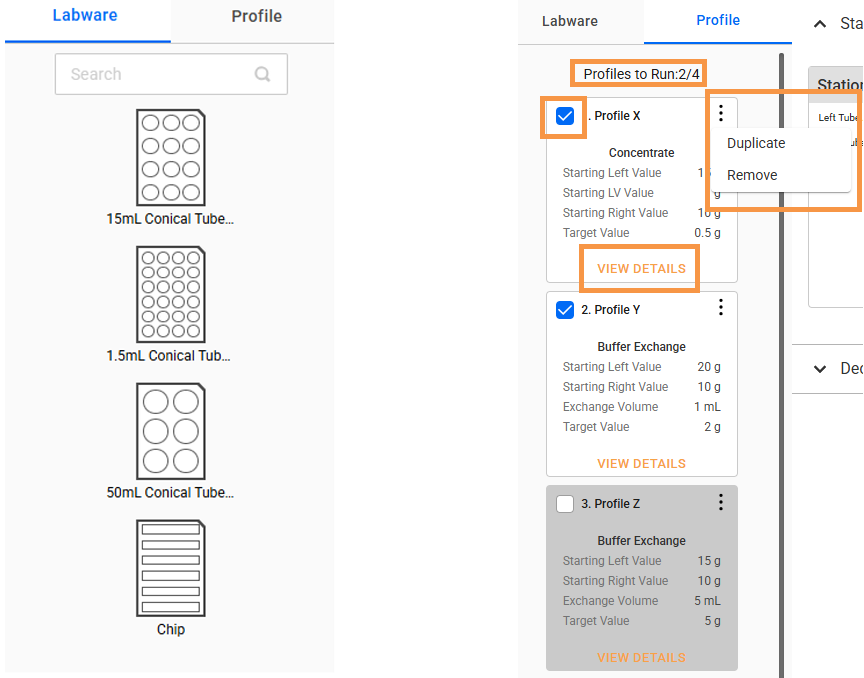Collapse the Station section chevron
The width and height of the screenshot is (864, 678).
[820, 24]
